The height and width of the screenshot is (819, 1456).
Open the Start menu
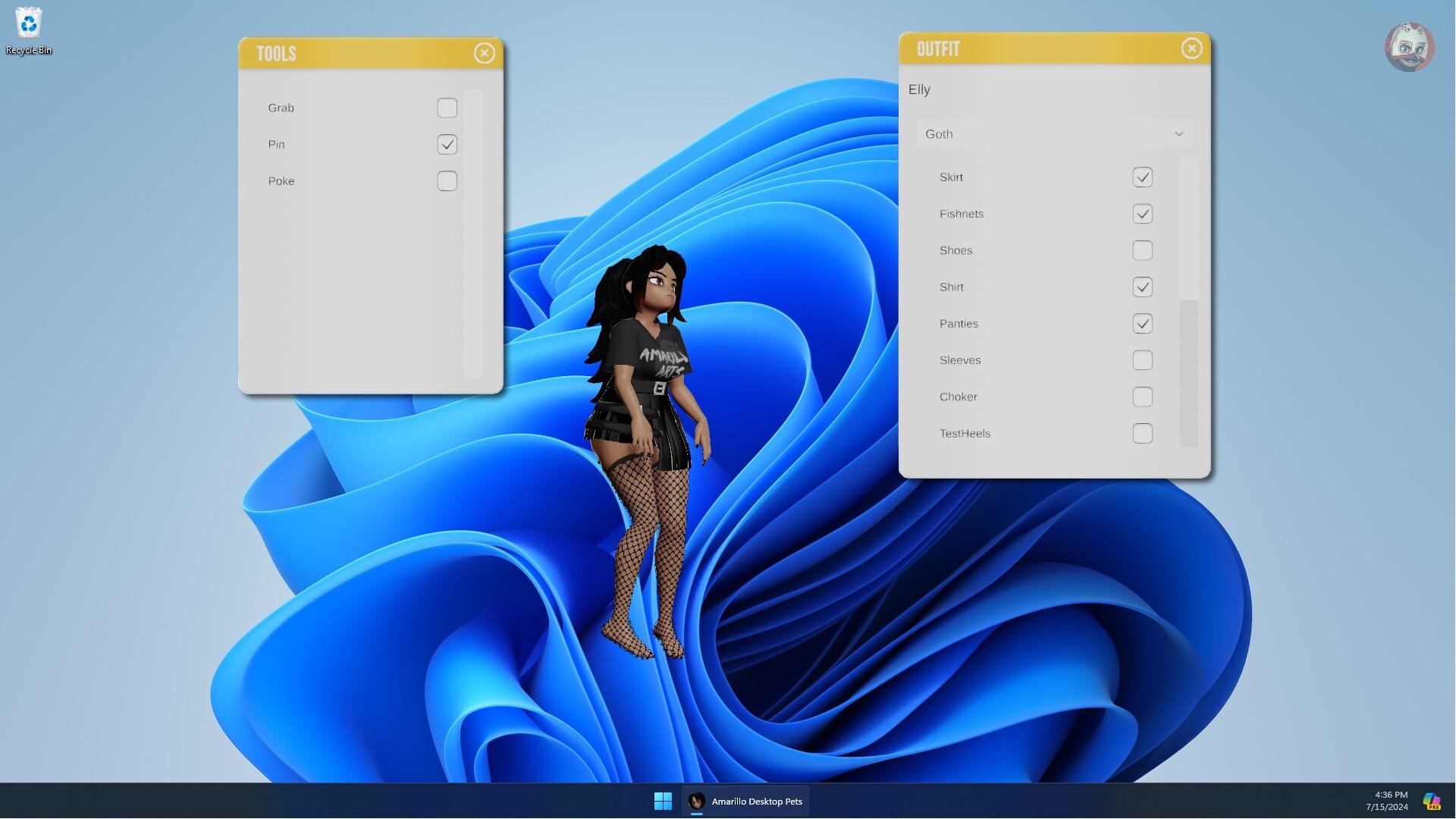(x=663, y=801)
